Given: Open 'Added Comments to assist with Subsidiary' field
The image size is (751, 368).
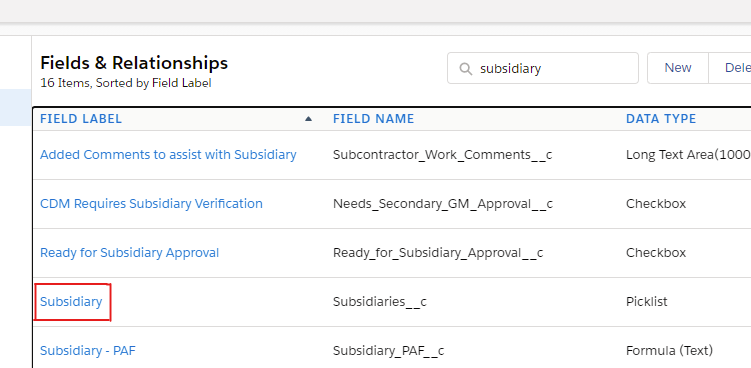Looking at the screenshot, I should [x=168, y=155].
